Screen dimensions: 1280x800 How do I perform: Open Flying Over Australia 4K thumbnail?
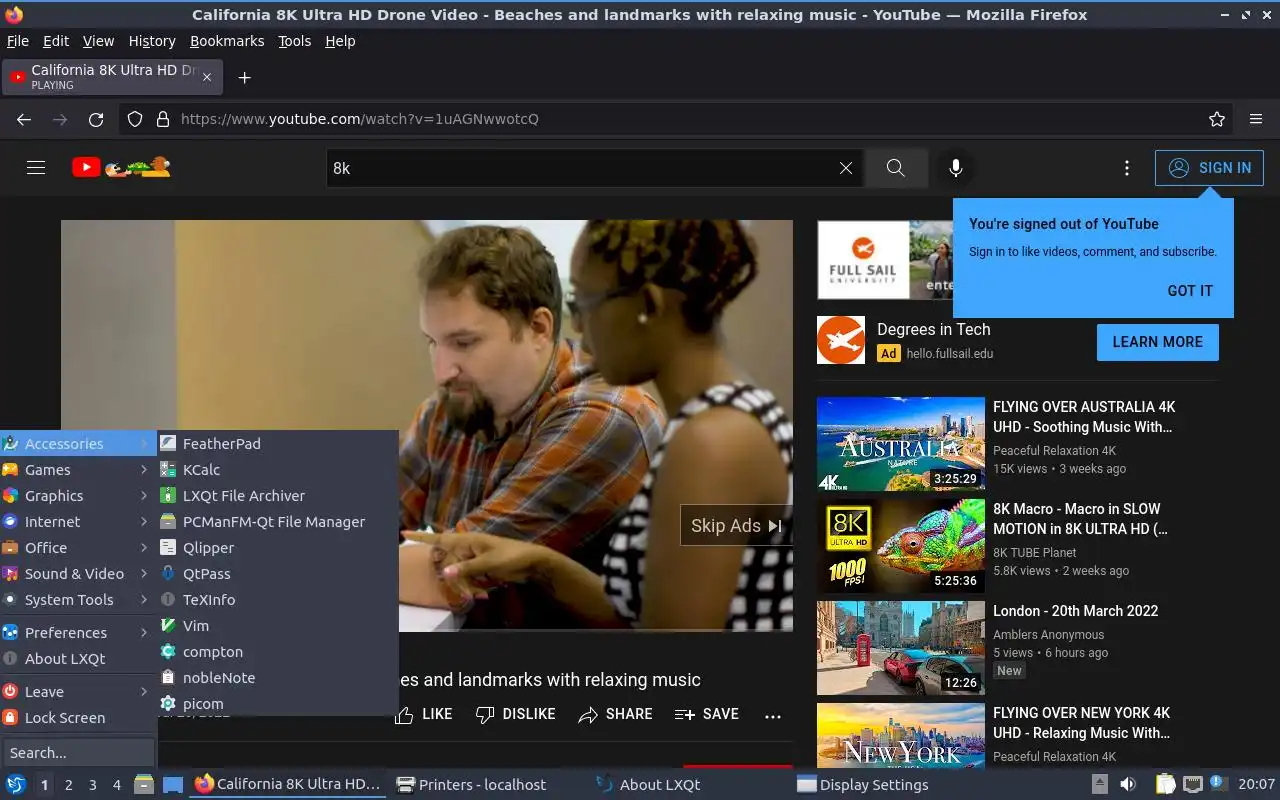point(901,444)
